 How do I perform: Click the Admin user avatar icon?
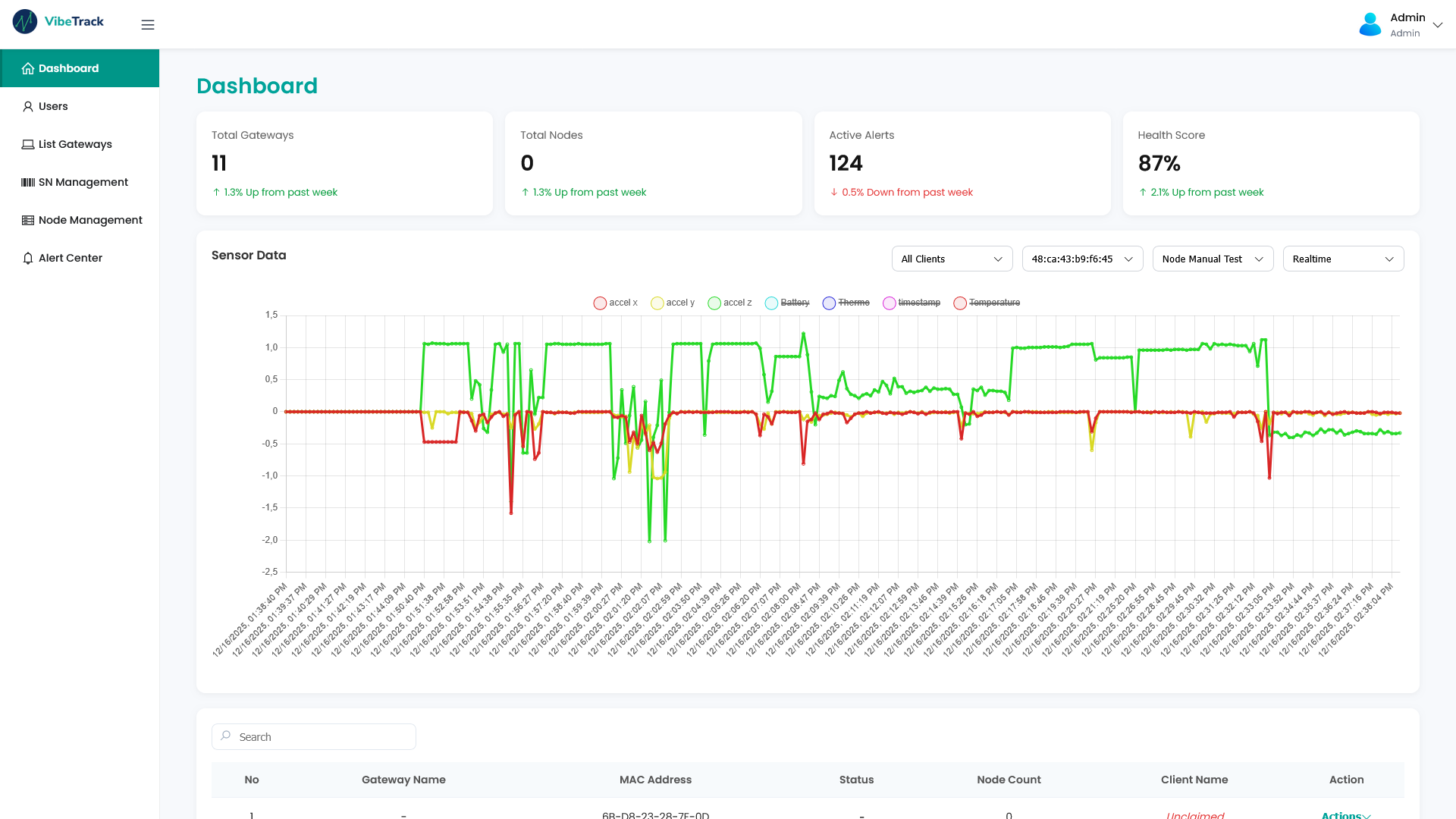click(1370, 24)
